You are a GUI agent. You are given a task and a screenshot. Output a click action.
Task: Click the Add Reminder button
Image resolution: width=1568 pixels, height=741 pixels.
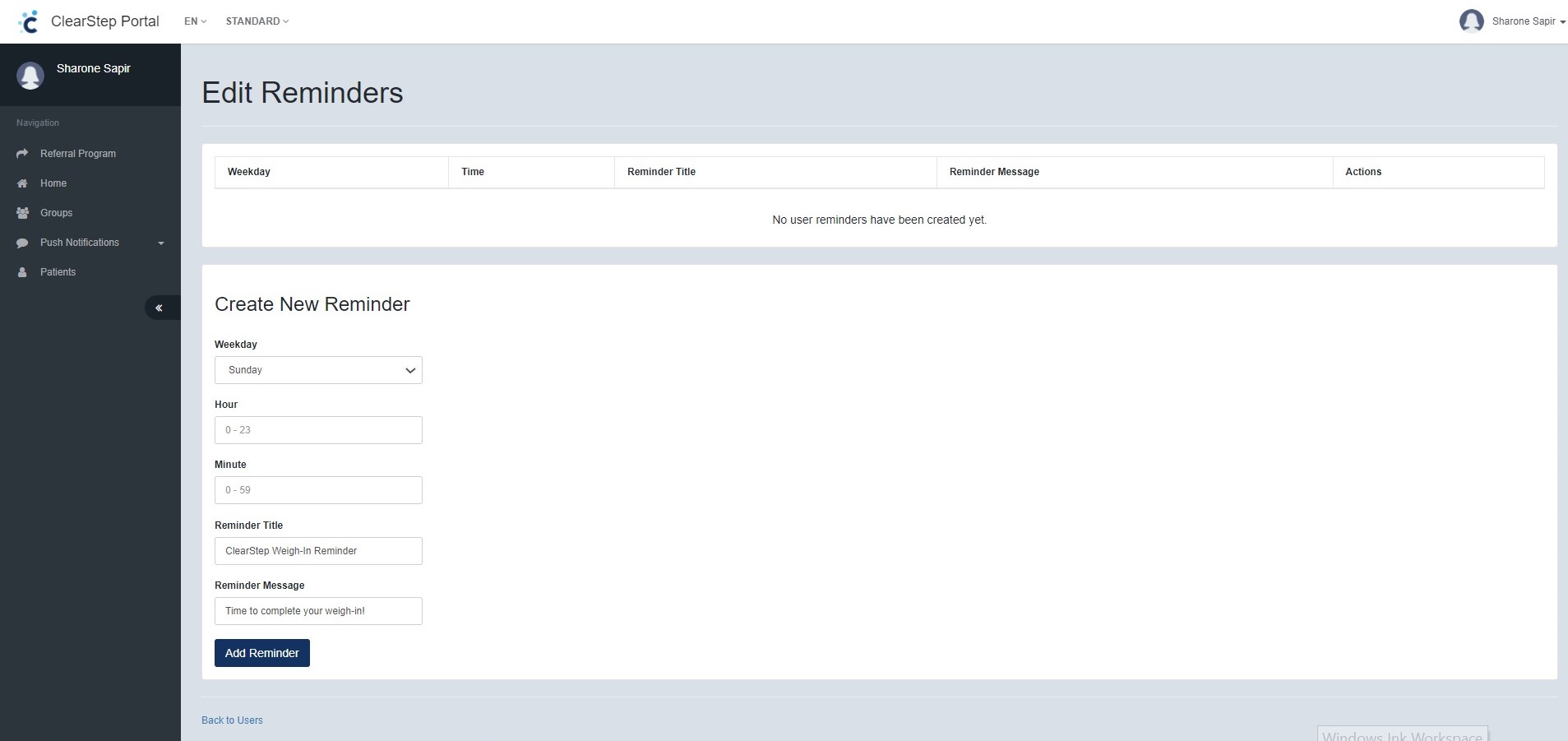coord(262,653)
